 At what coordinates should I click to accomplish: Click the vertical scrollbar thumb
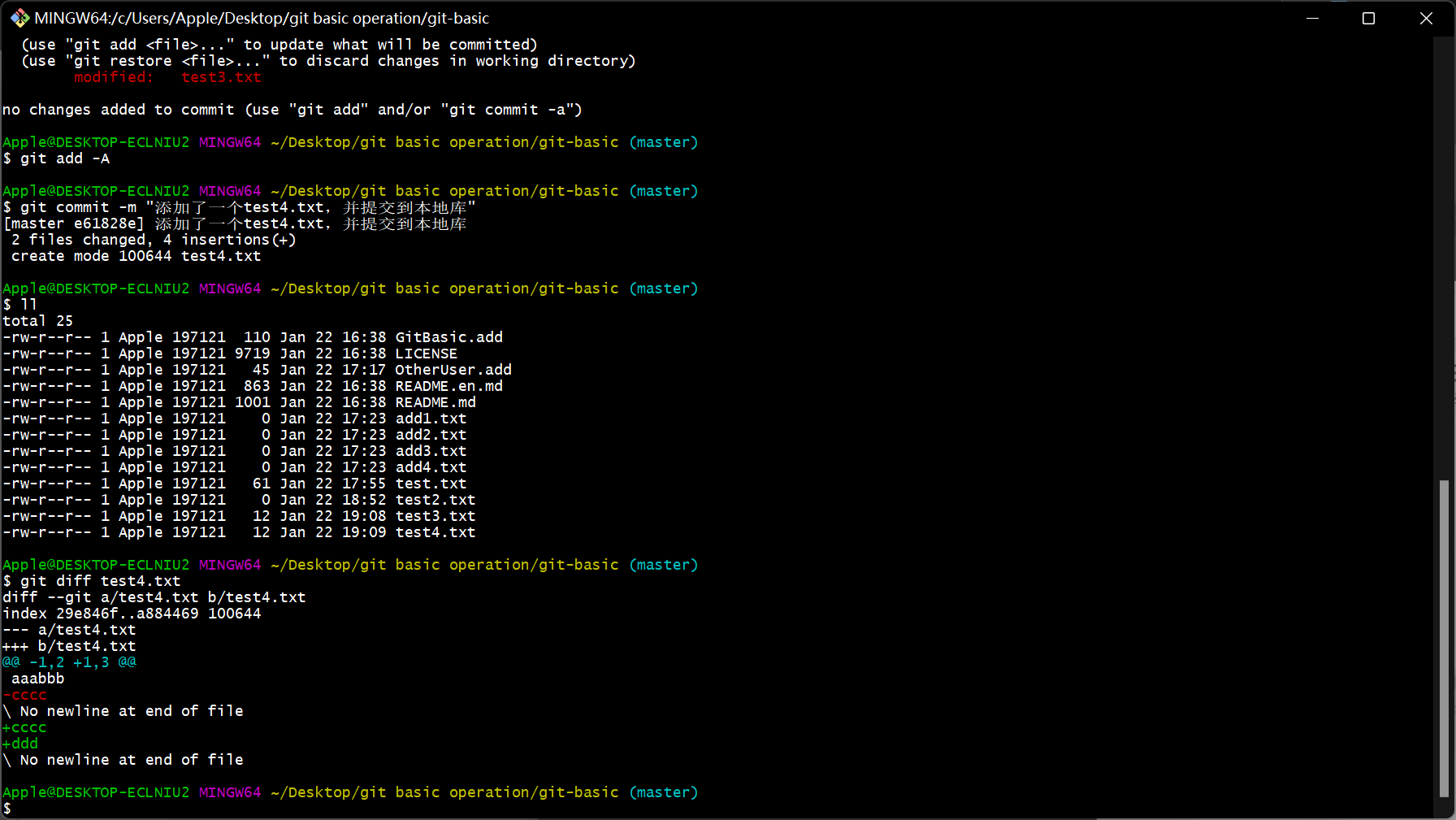pos(1444,638)
